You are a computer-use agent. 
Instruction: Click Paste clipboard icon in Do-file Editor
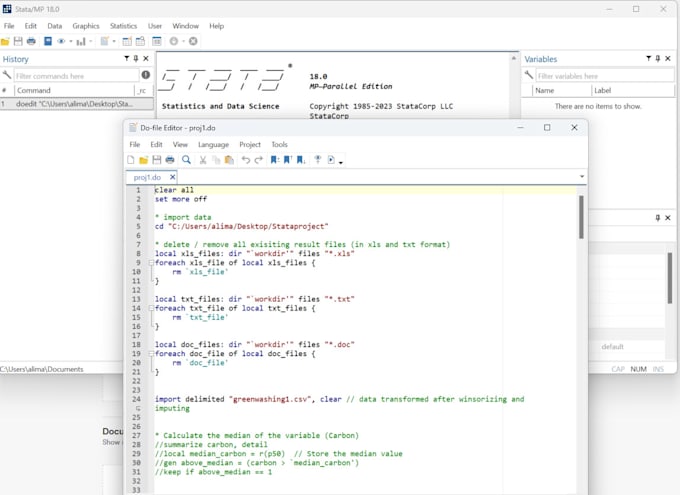(x=229, y=160)
